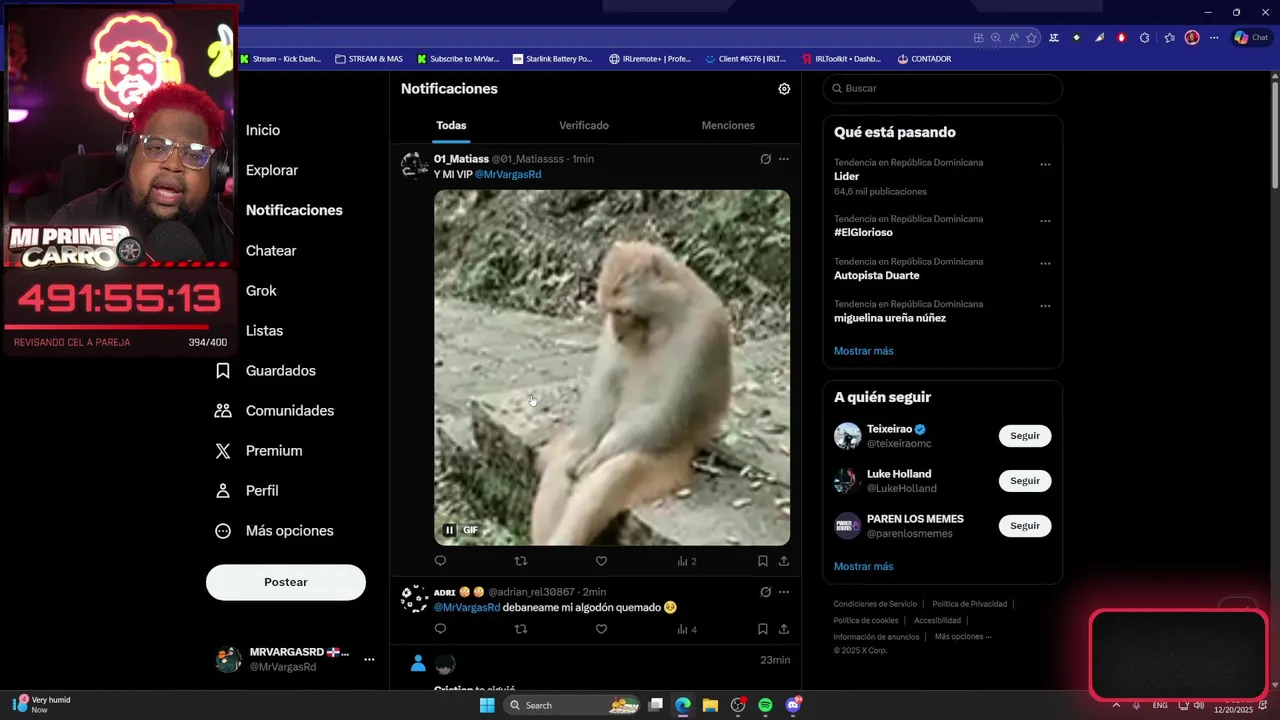
Task: Bookmark adrian_rel30867 post
Action: [762, 629]
